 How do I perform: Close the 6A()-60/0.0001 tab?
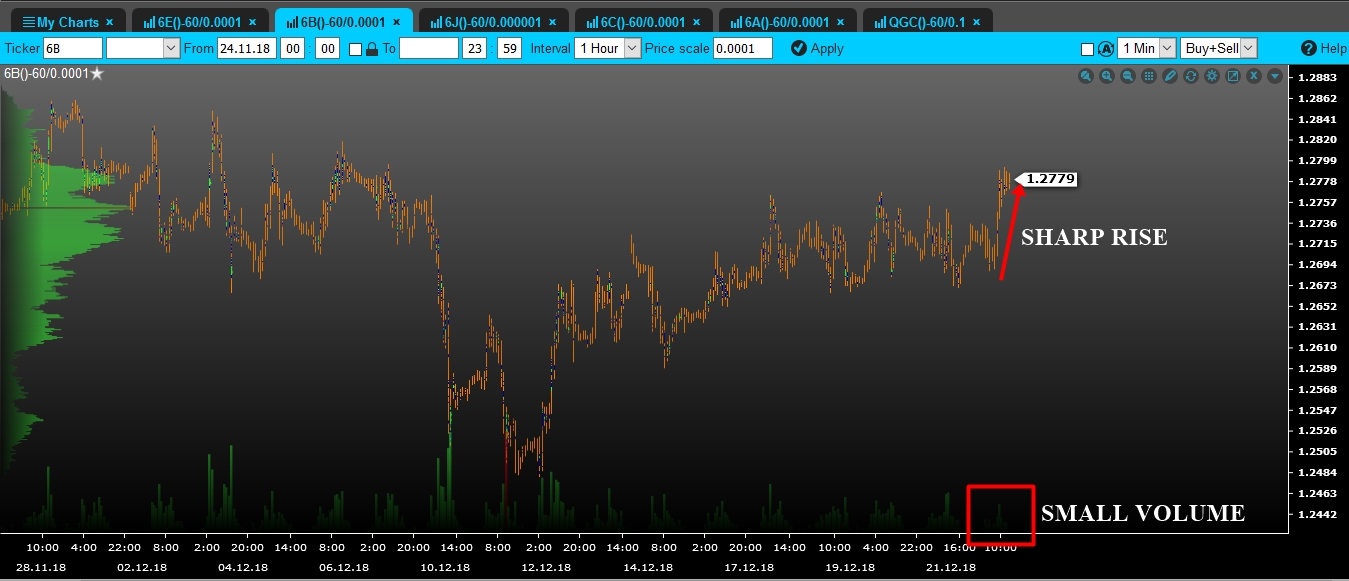(840, 22)
